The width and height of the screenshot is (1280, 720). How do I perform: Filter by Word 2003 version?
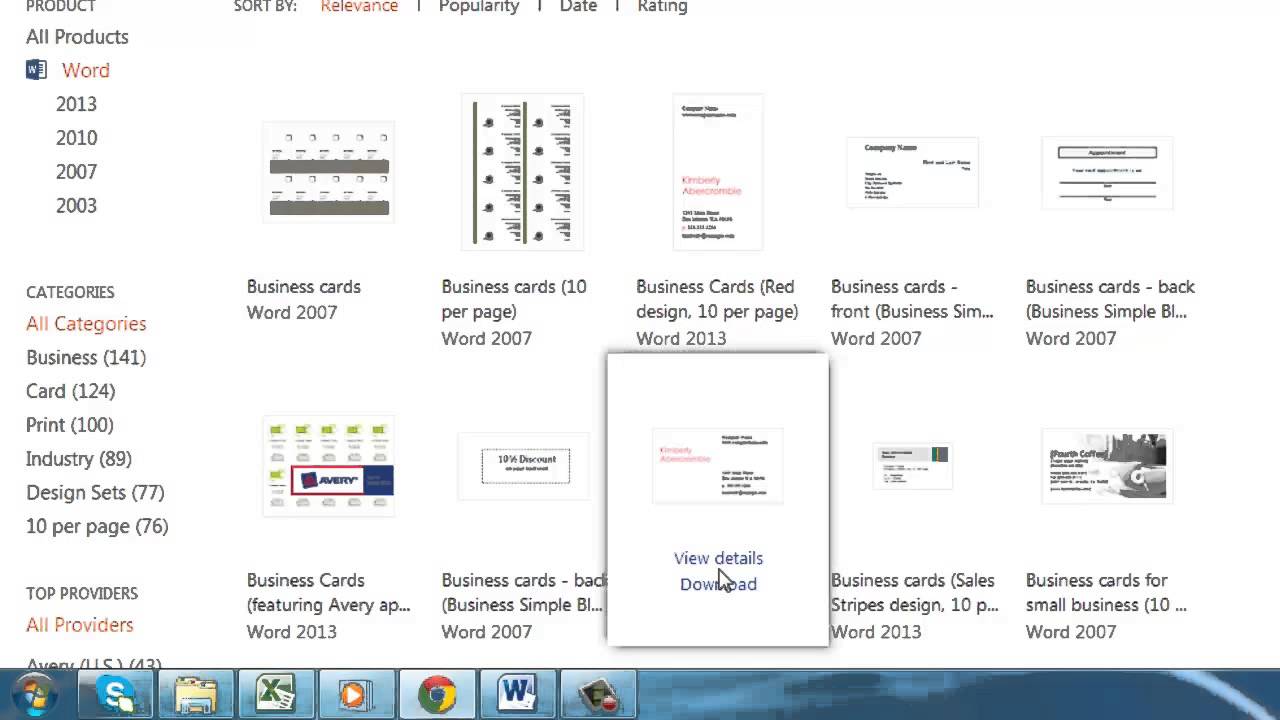pyautogui.click(x=76, y=206)
